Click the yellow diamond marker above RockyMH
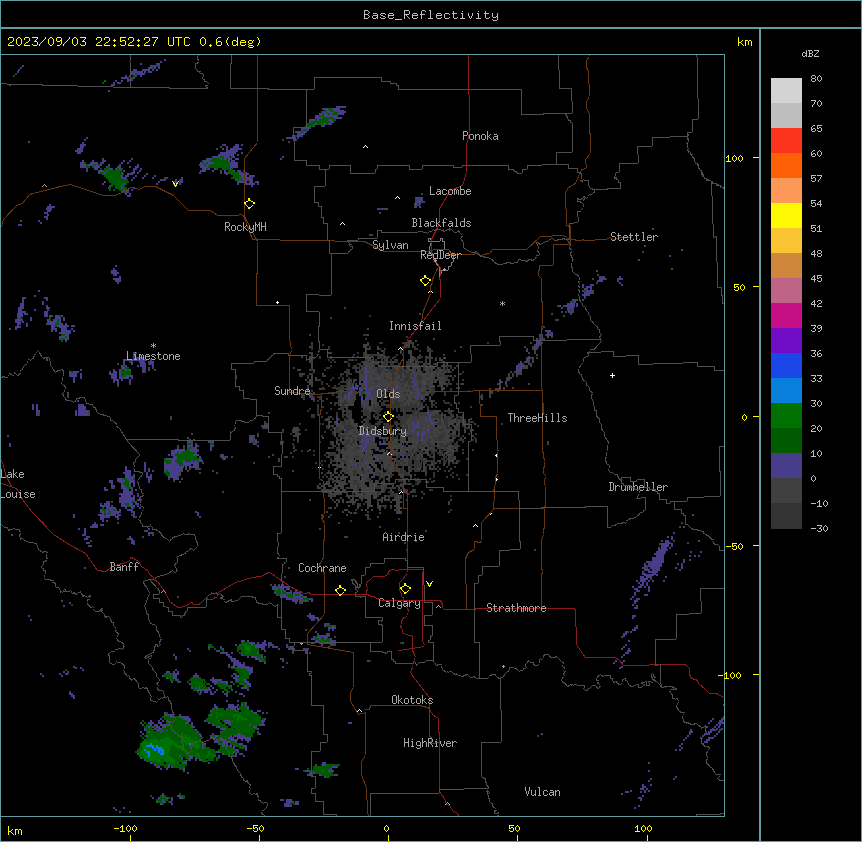 (x=250, y=204)
